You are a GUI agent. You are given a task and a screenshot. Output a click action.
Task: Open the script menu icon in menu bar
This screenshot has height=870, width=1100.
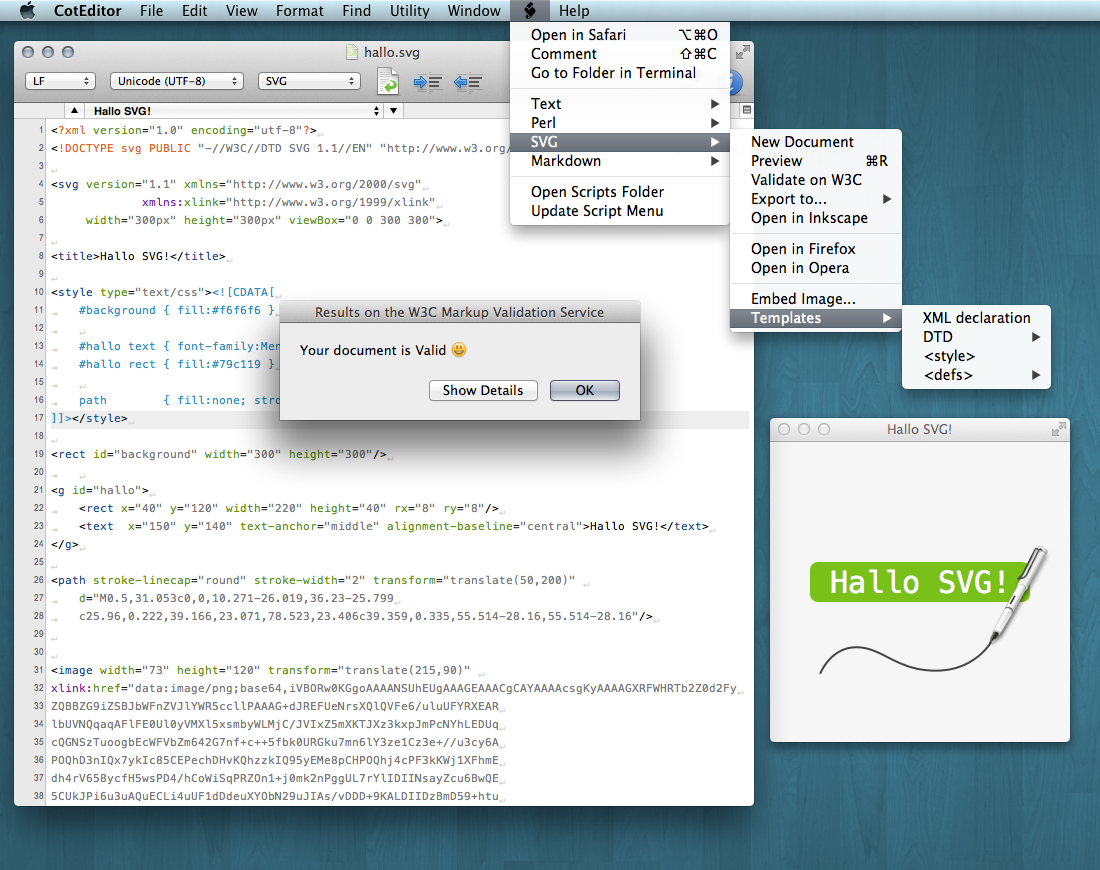click(530, 11)
